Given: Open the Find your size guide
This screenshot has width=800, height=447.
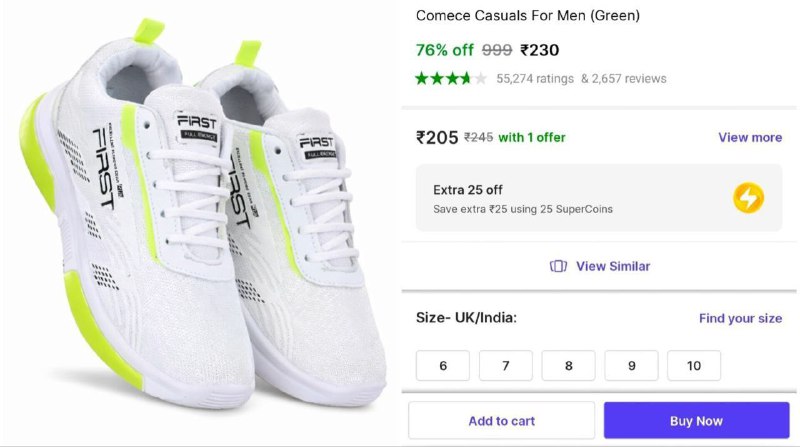Looking at the screenshot, I should coord(740,318).
